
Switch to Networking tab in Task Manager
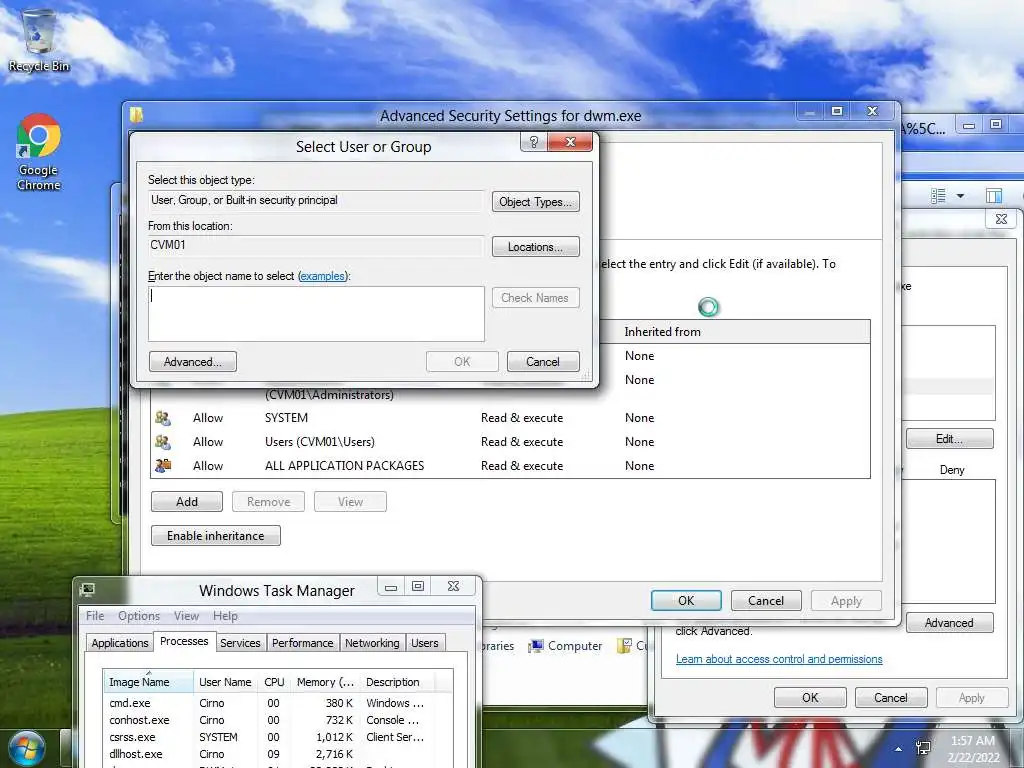coord(372,643)
